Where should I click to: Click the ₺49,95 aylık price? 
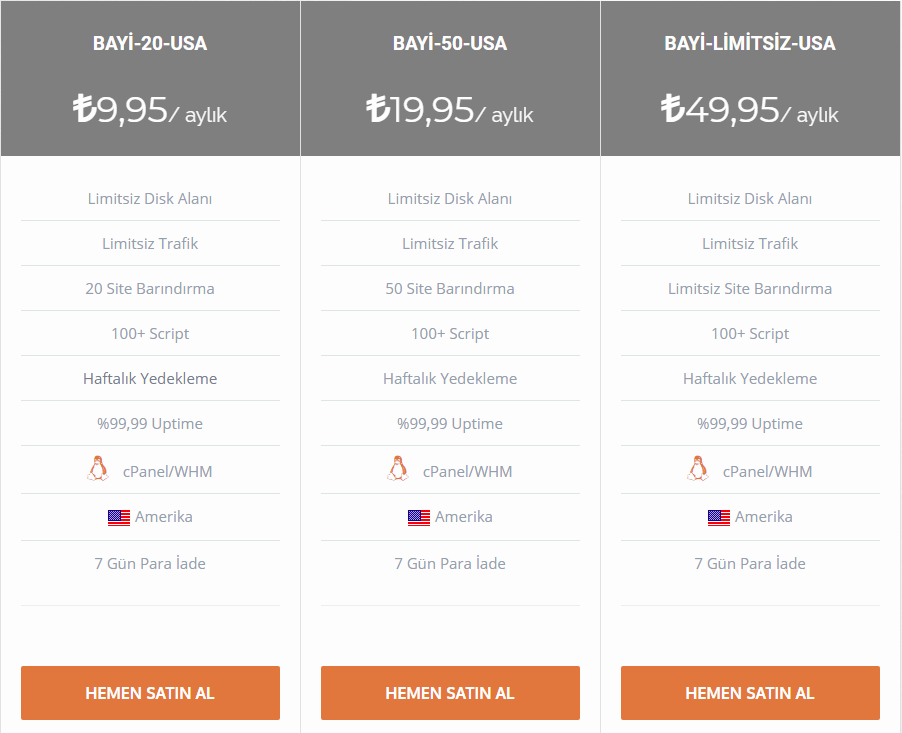[750, 110]
